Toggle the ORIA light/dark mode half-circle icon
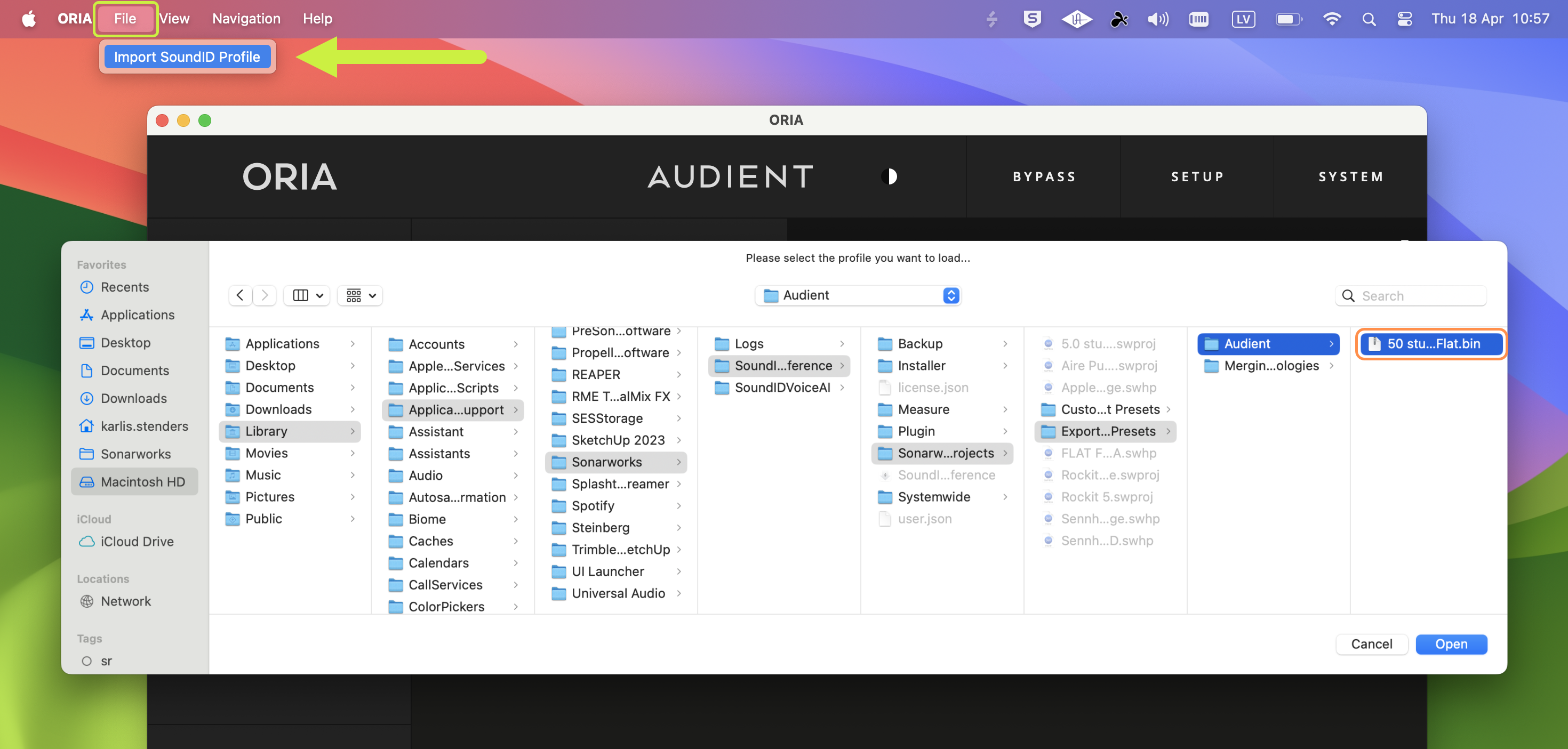The height and width of the screenshot is (749, 1568). point(889,176)
